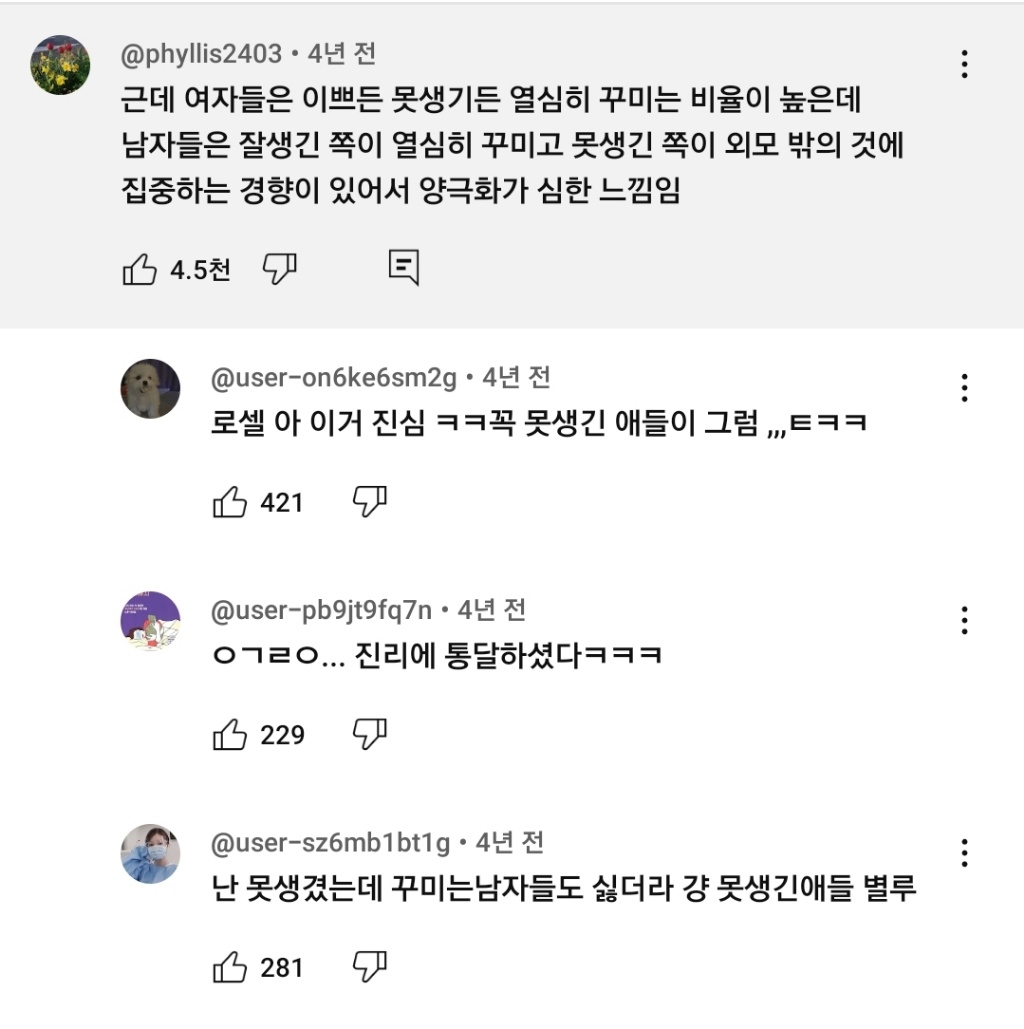The height and width of the screenshot is (1029, 1024).
Task: Dislike the comment by @phyllis2403
Action: (280, 268)
